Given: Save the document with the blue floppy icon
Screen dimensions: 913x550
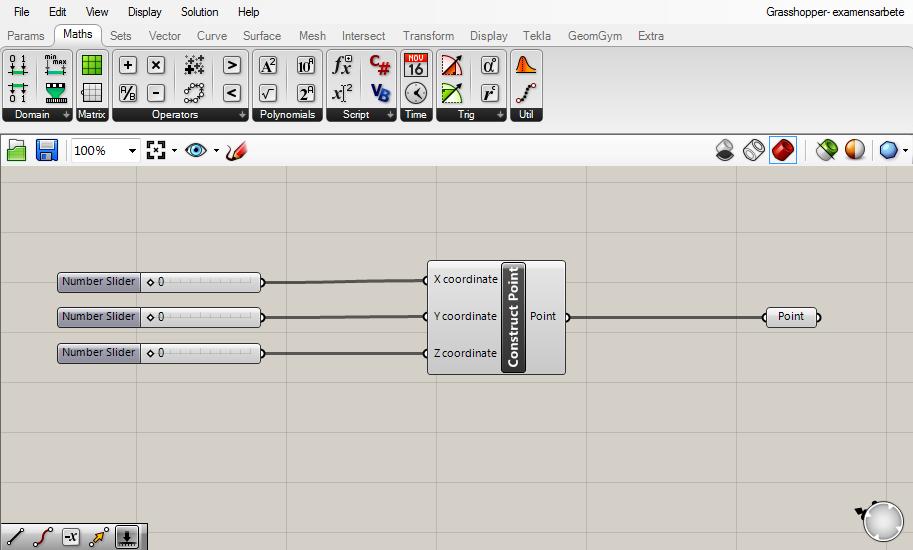Looking at the screenshot, I should pos(47,150).
